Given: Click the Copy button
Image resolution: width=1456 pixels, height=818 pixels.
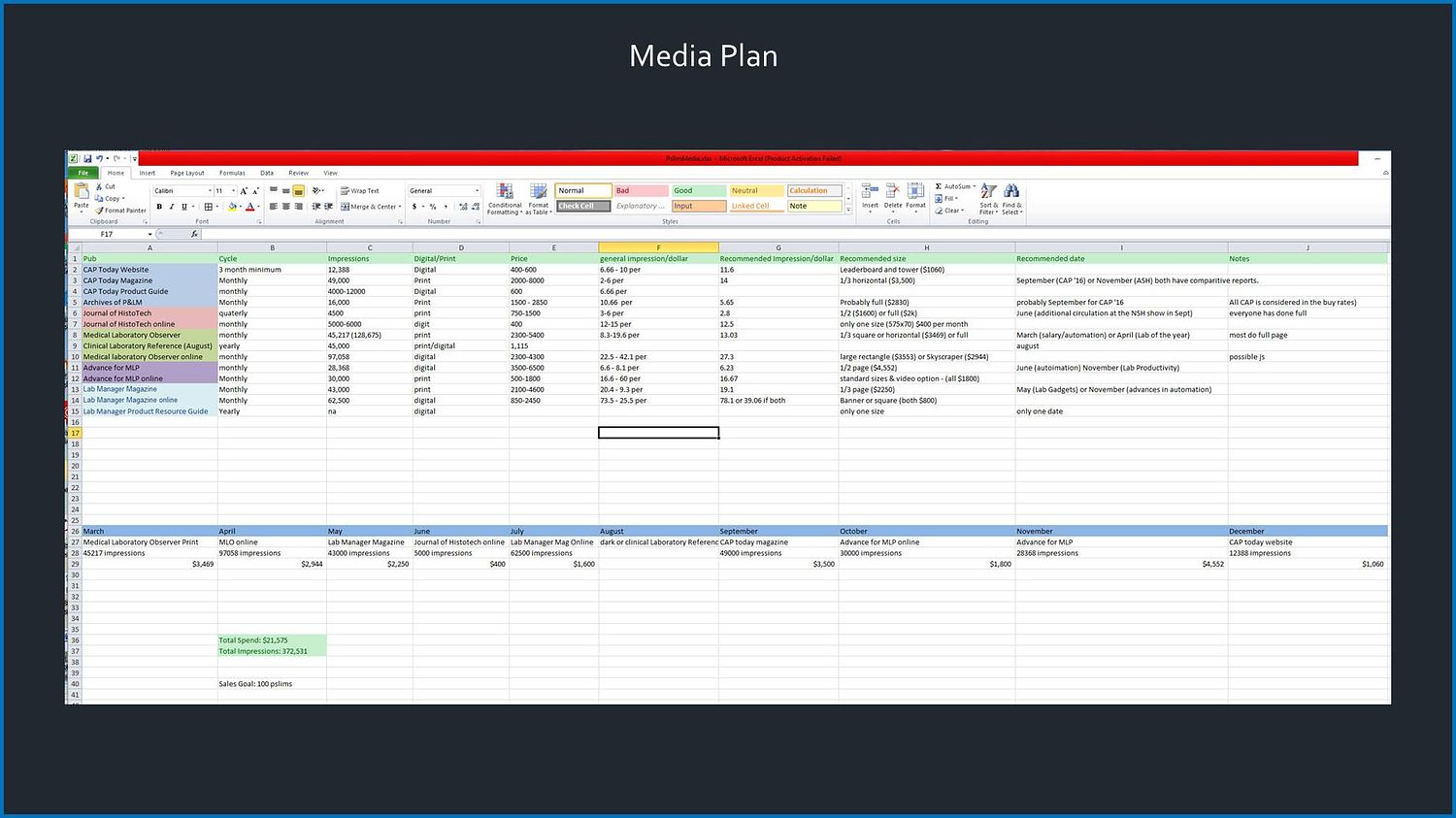Looking at the screenshot, I should coord(108,198).
